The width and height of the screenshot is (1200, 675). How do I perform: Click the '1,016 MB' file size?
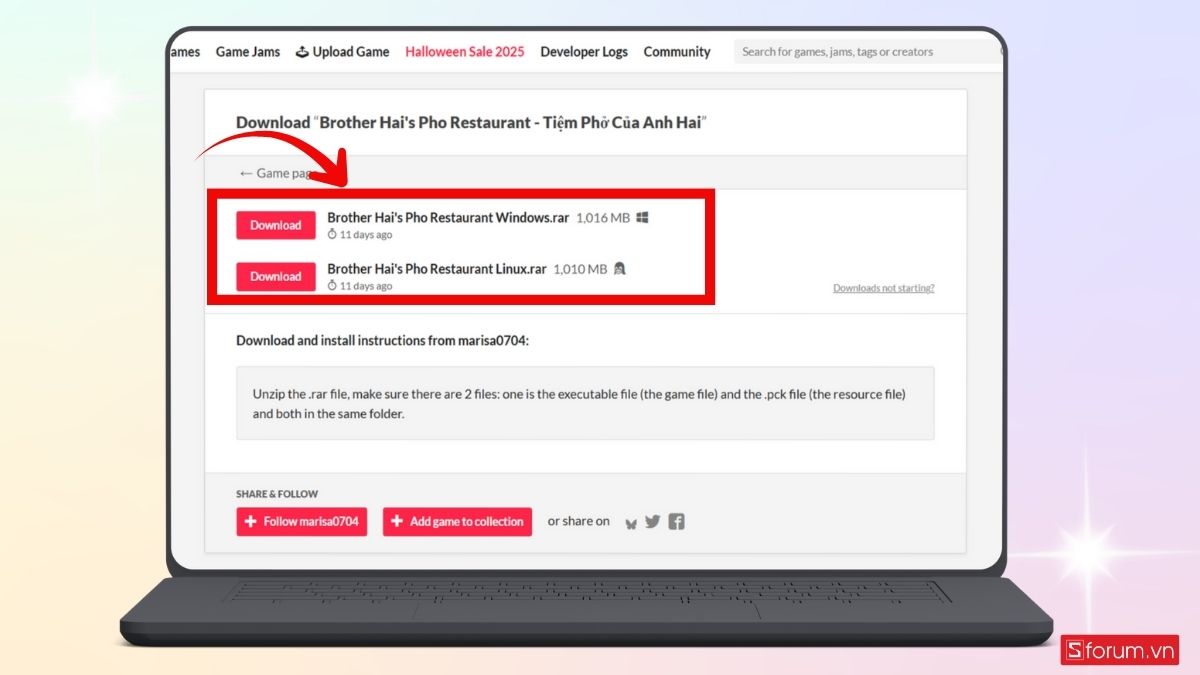click(x=603, y=218)
